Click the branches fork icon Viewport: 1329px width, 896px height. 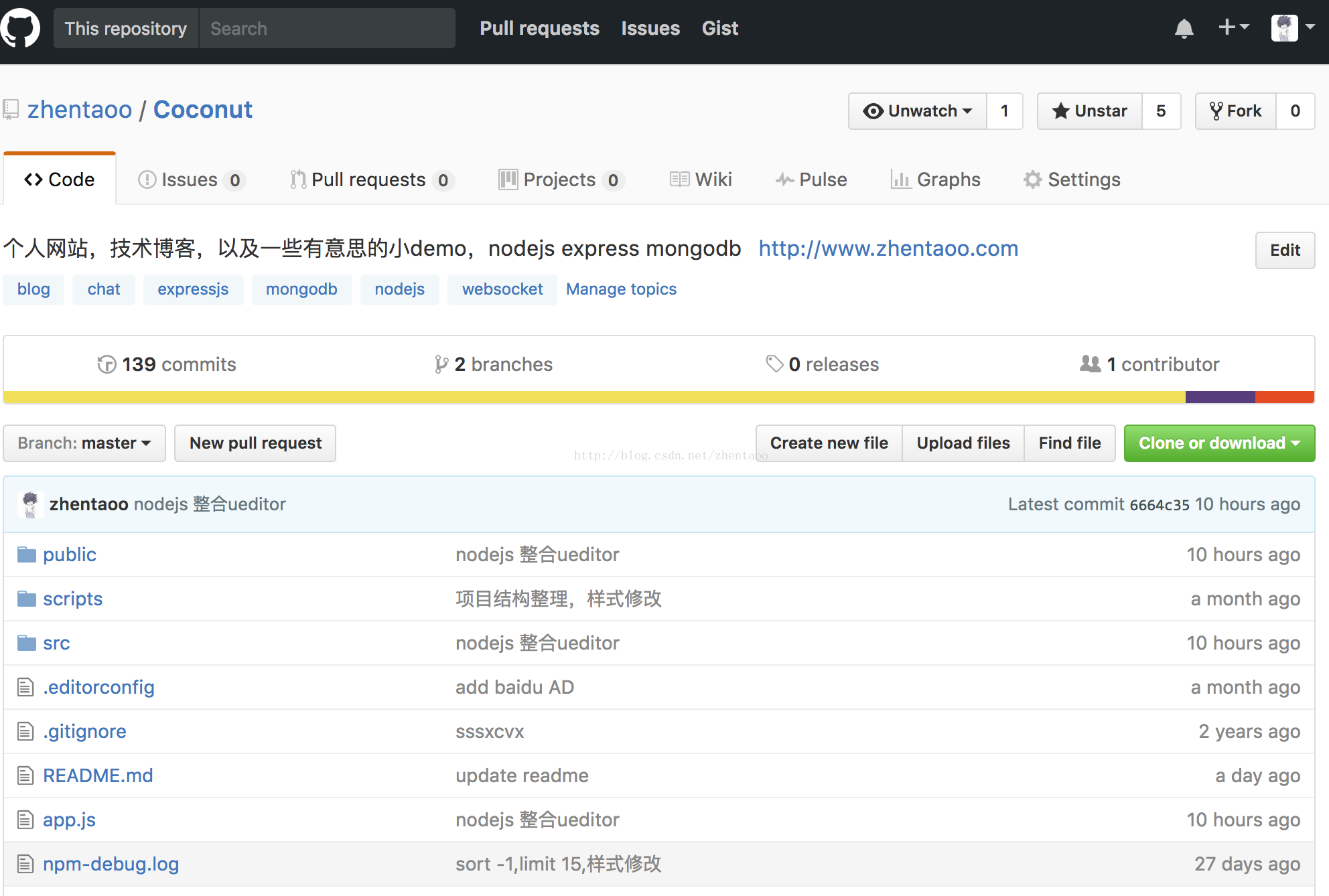coord(441,364)
